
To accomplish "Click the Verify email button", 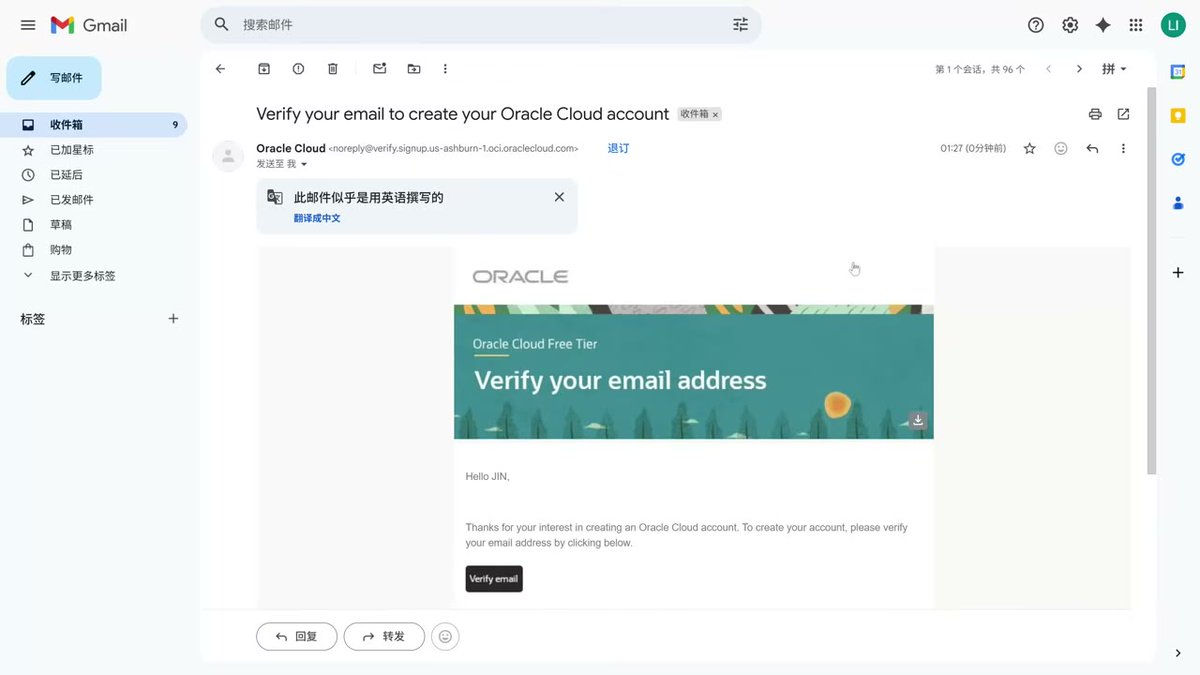I will coord(494,579).
